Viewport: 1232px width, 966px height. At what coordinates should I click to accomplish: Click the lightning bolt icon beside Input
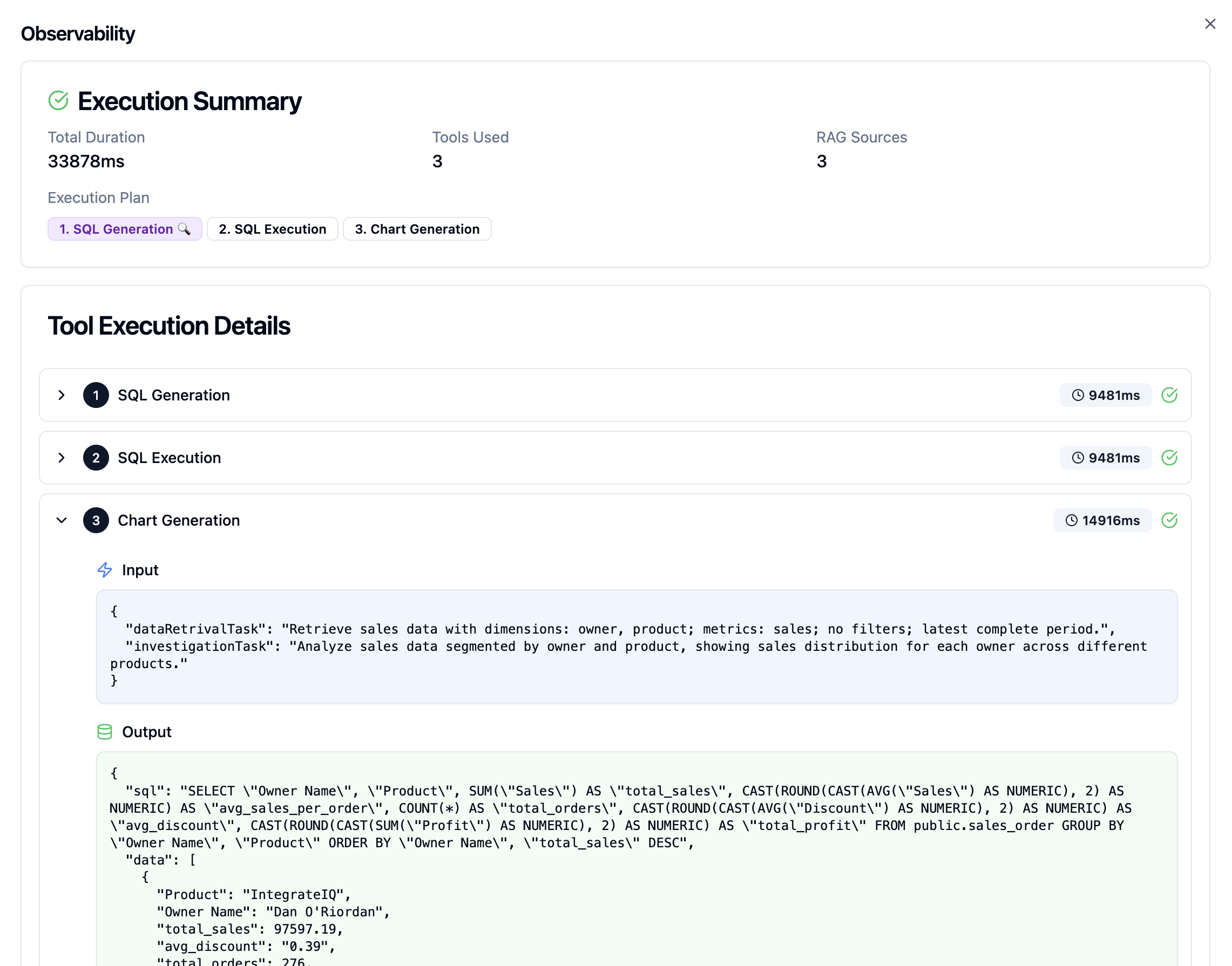tap(105, 570)
